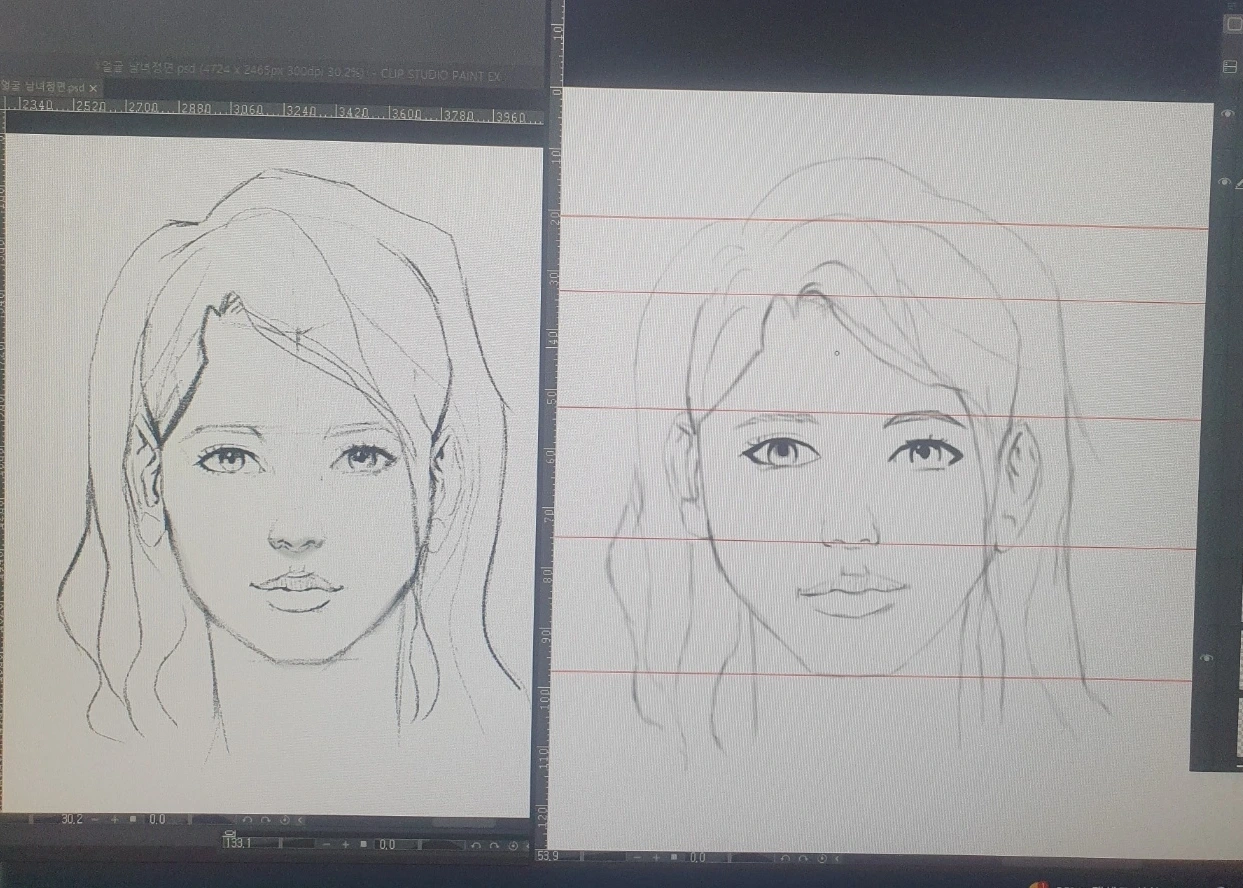
Task: Click the square fit button in 133.1 bar
Action: (363, 844)
